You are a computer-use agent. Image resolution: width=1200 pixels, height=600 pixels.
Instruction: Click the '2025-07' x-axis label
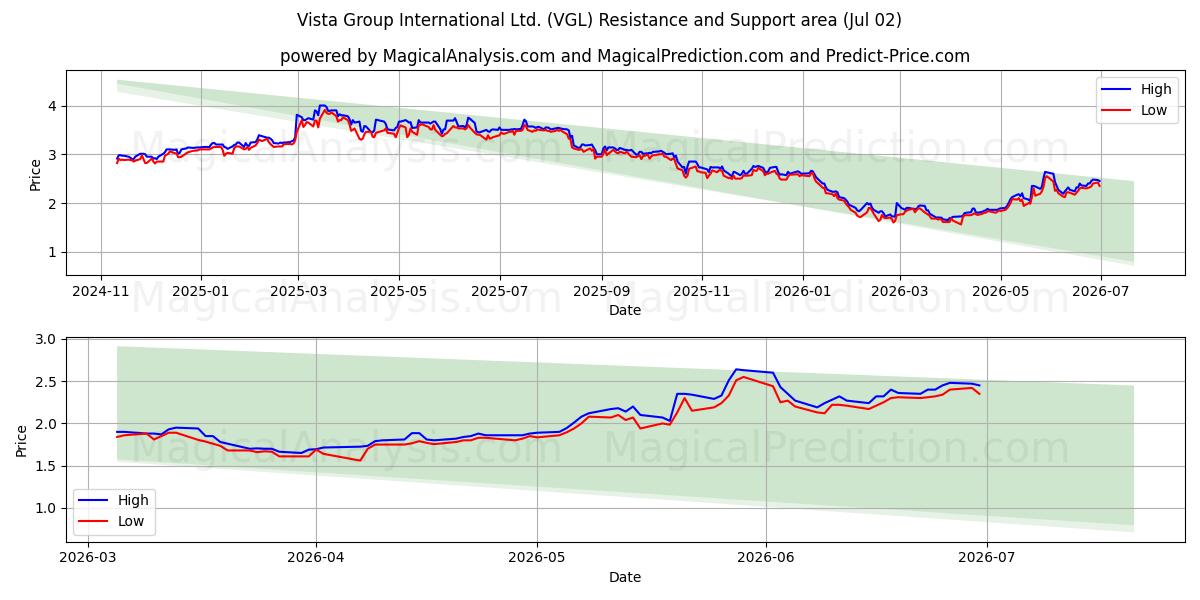click(x=499, y=292)
